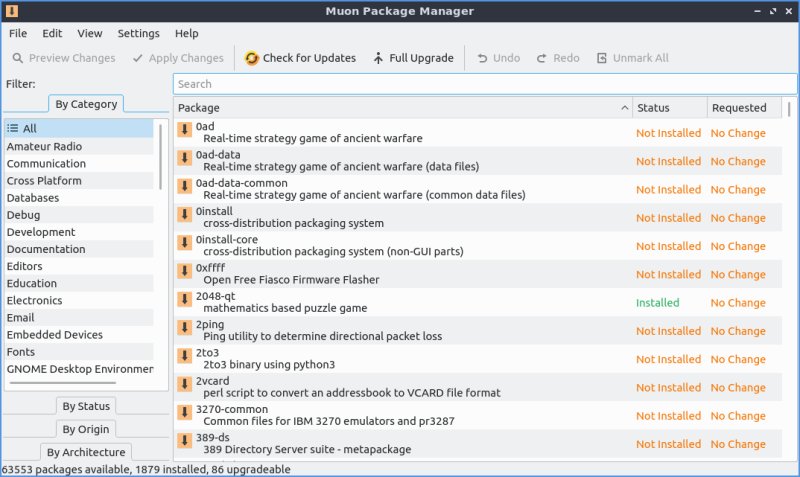800x477 pixels.
Task: Click the package icon next to 0xffff
Action: pyautogui.click(x=184, y=271)
